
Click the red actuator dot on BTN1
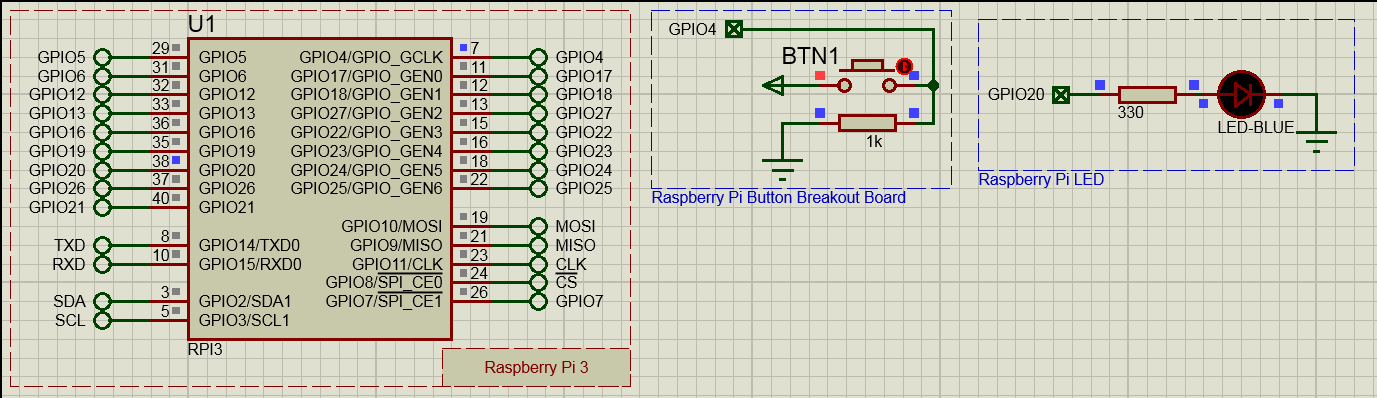click(905, 67)
